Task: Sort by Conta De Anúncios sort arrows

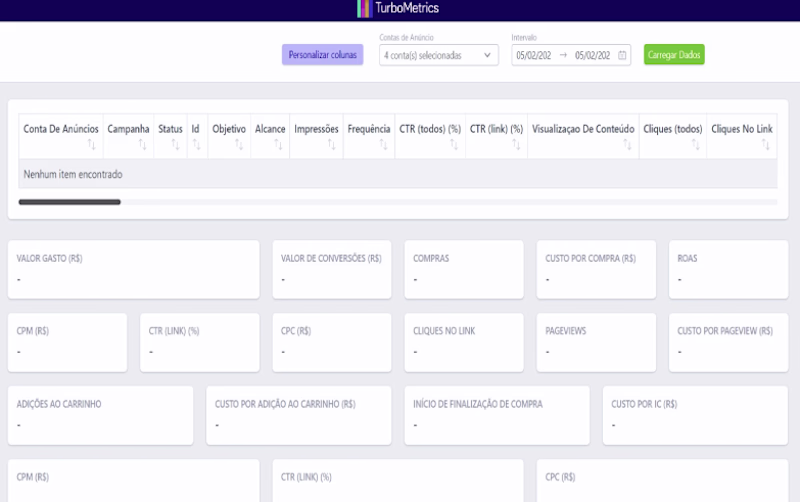Action: pos(91,144)
